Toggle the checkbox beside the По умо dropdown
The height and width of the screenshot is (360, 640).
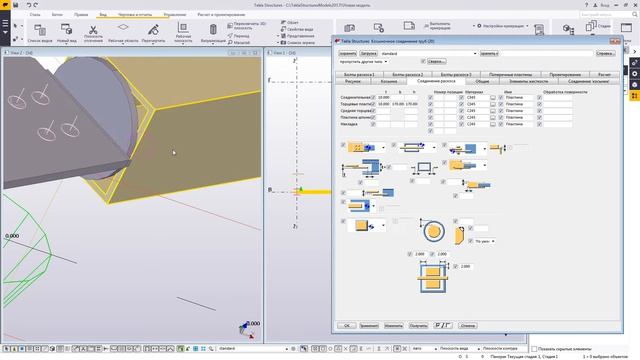(470, 241)
